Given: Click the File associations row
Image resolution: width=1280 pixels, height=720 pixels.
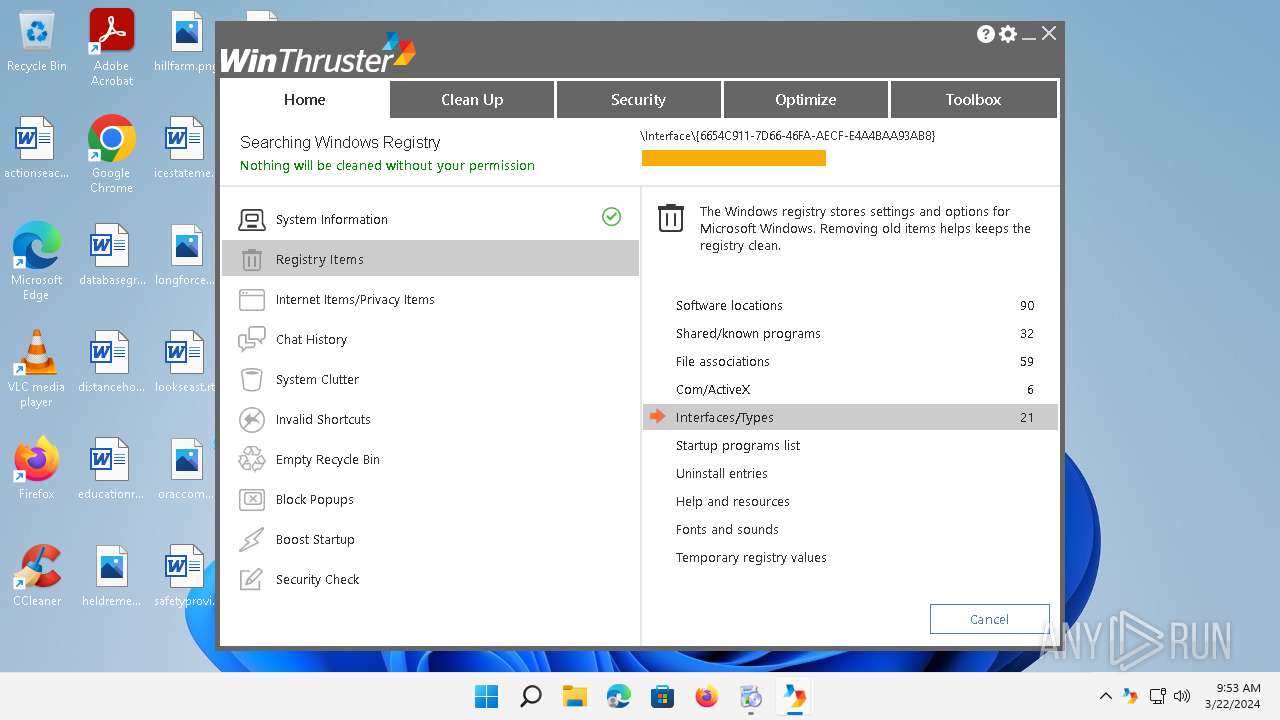Looking at the screenshot, I should 850,362.
